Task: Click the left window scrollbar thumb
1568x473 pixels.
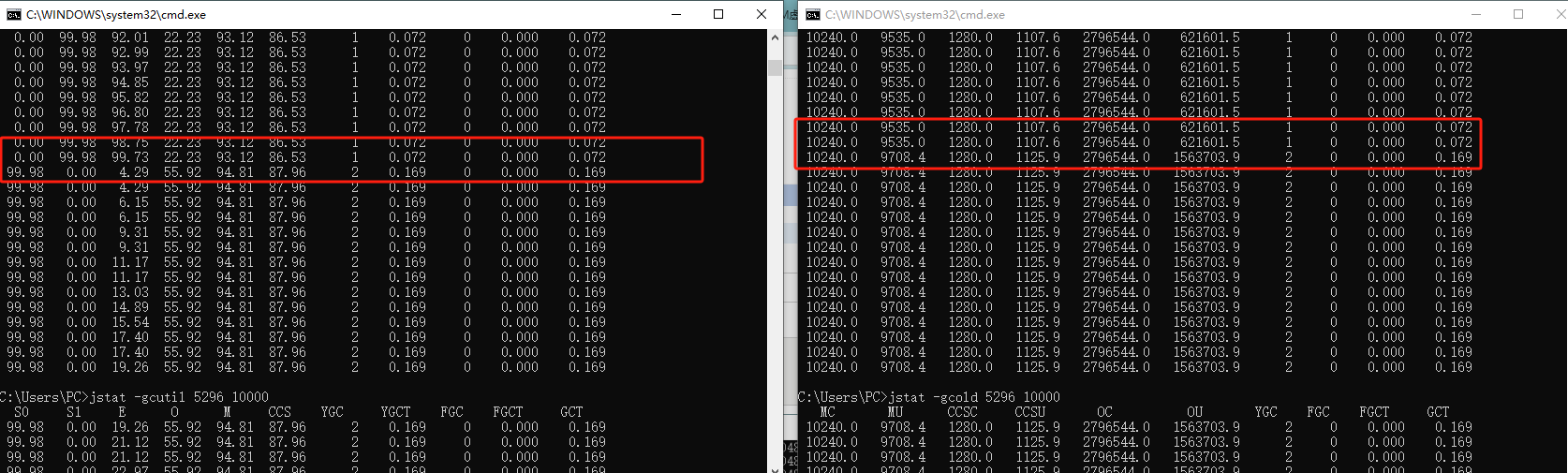Action: pos(775,67)
